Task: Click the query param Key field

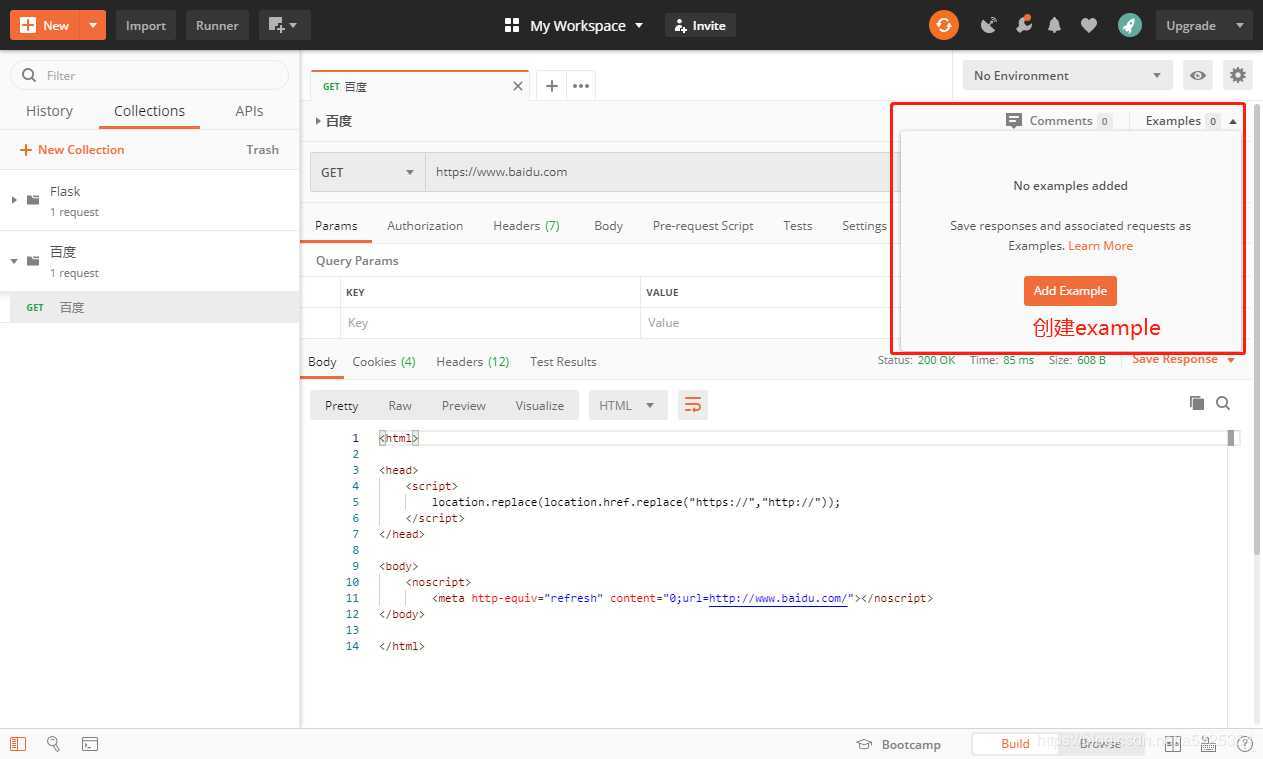Action: (x=490, y=323)
